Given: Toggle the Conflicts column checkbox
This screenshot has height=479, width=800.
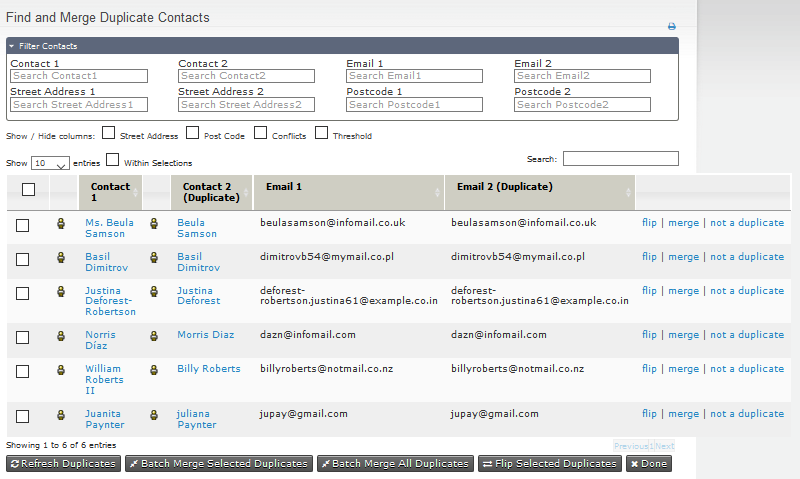Looking at the screenshot, I should coord(261,134).
